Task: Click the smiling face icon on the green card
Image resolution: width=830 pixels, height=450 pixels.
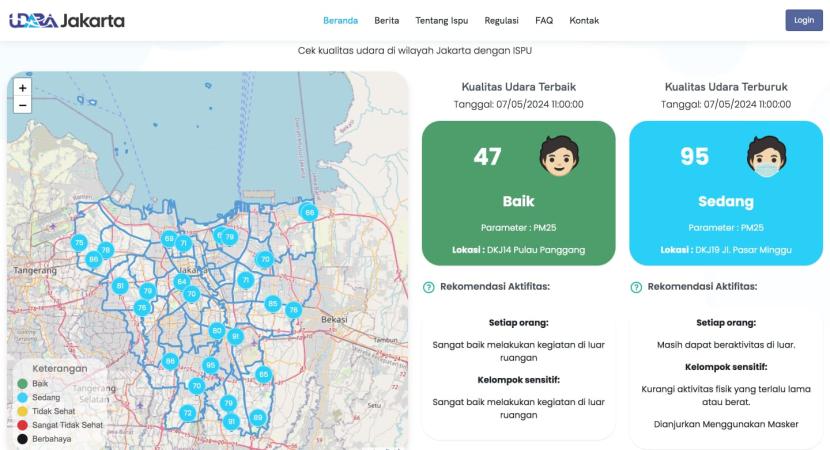Action: [x=559, y=157]
